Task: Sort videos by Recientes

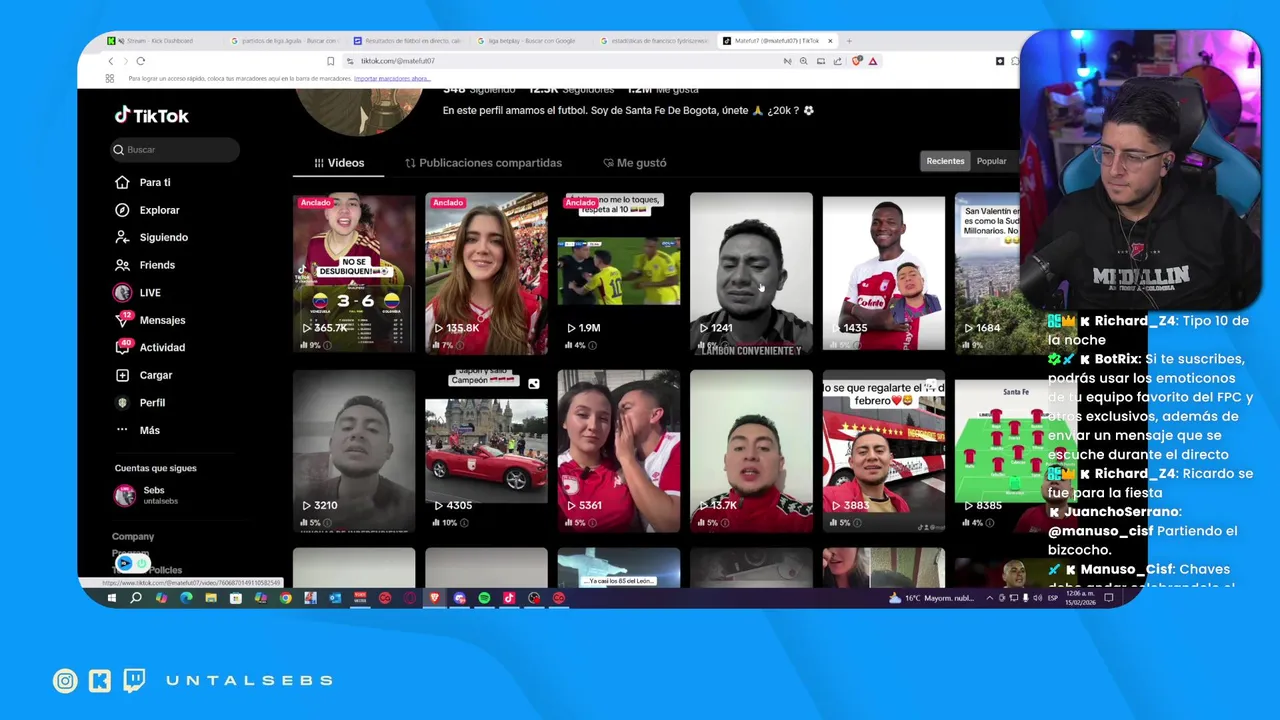Action: pyautogui.click(x=945, y=161)
